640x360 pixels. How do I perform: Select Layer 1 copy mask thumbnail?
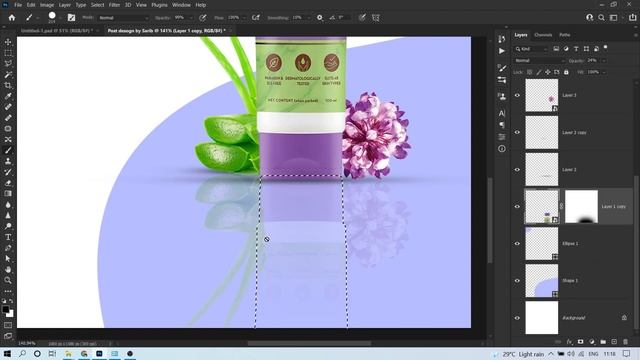click(581, 207)
